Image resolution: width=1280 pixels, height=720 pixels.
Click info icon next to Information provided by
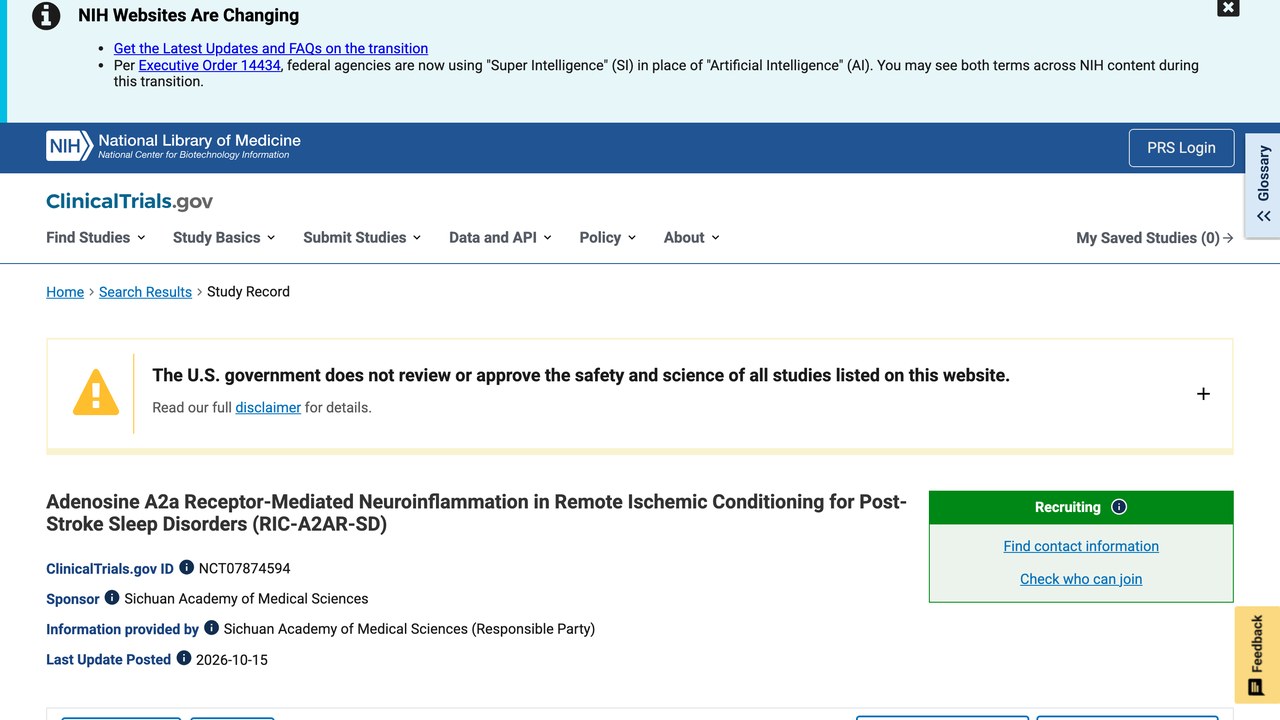(x=211, y=627)
